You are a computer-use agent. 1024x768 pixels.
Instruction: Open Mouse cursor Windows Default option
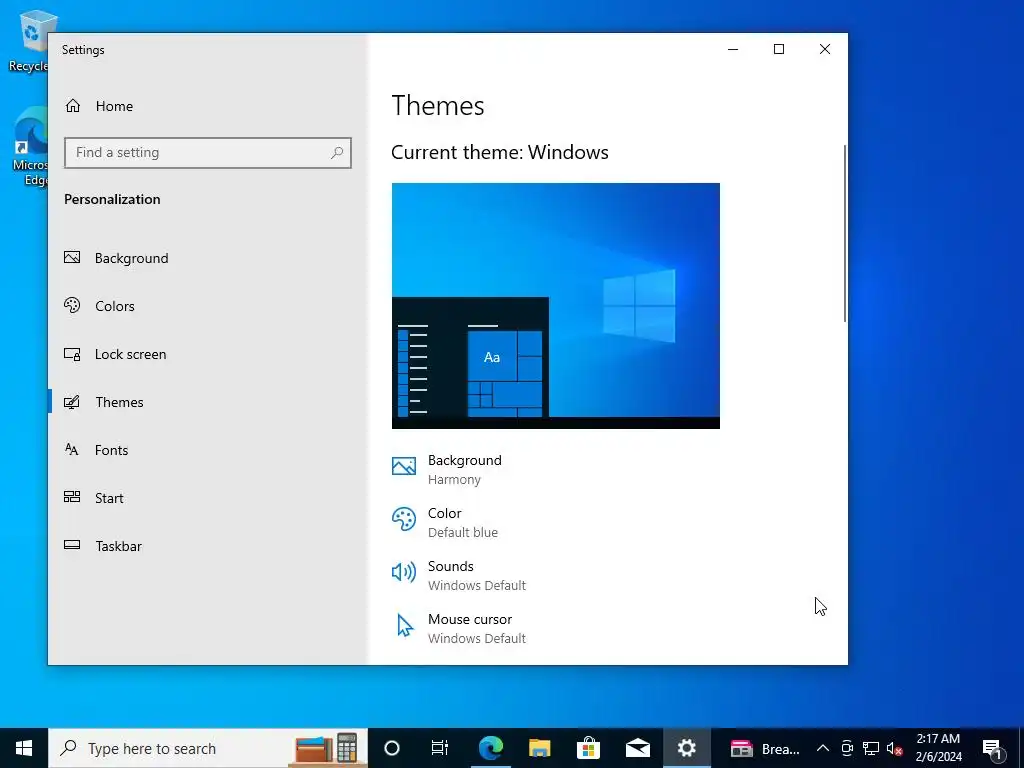pos(458,628)
